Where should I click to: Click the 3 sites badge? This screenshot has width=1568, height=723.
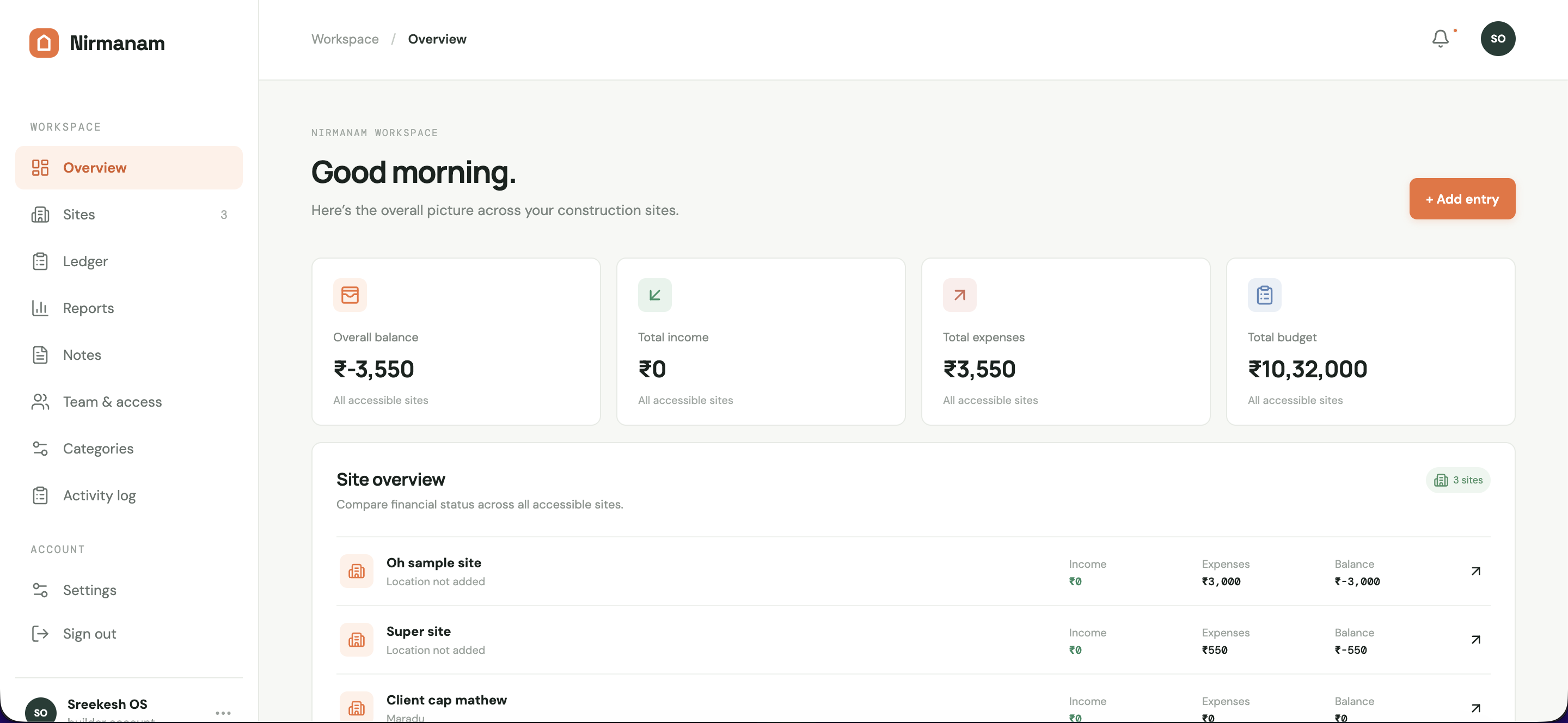pyautogui.click(x=1458, y=480)
